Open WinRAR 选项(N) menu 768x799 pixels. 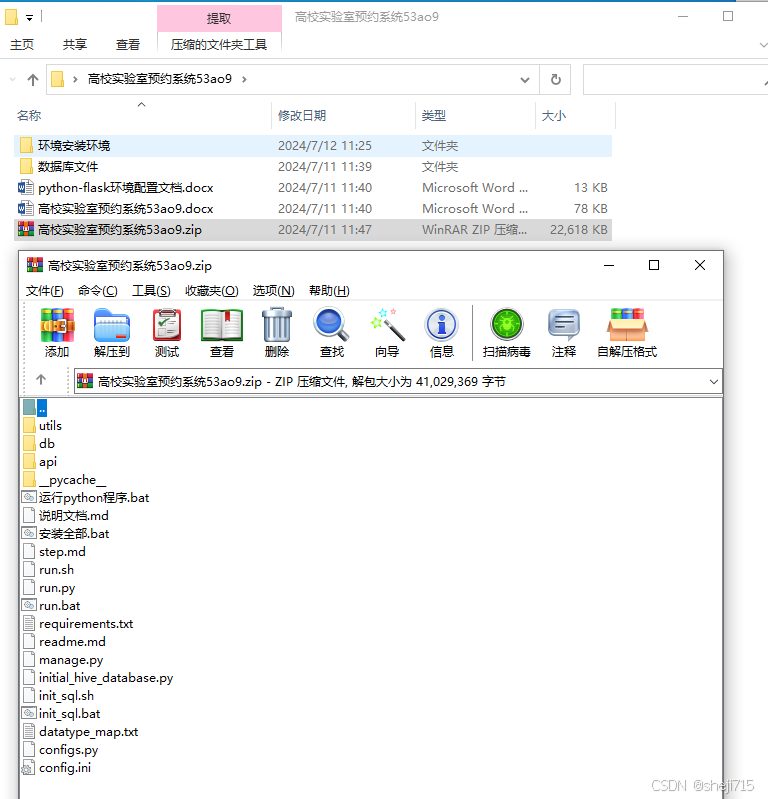tap(274, 290)
